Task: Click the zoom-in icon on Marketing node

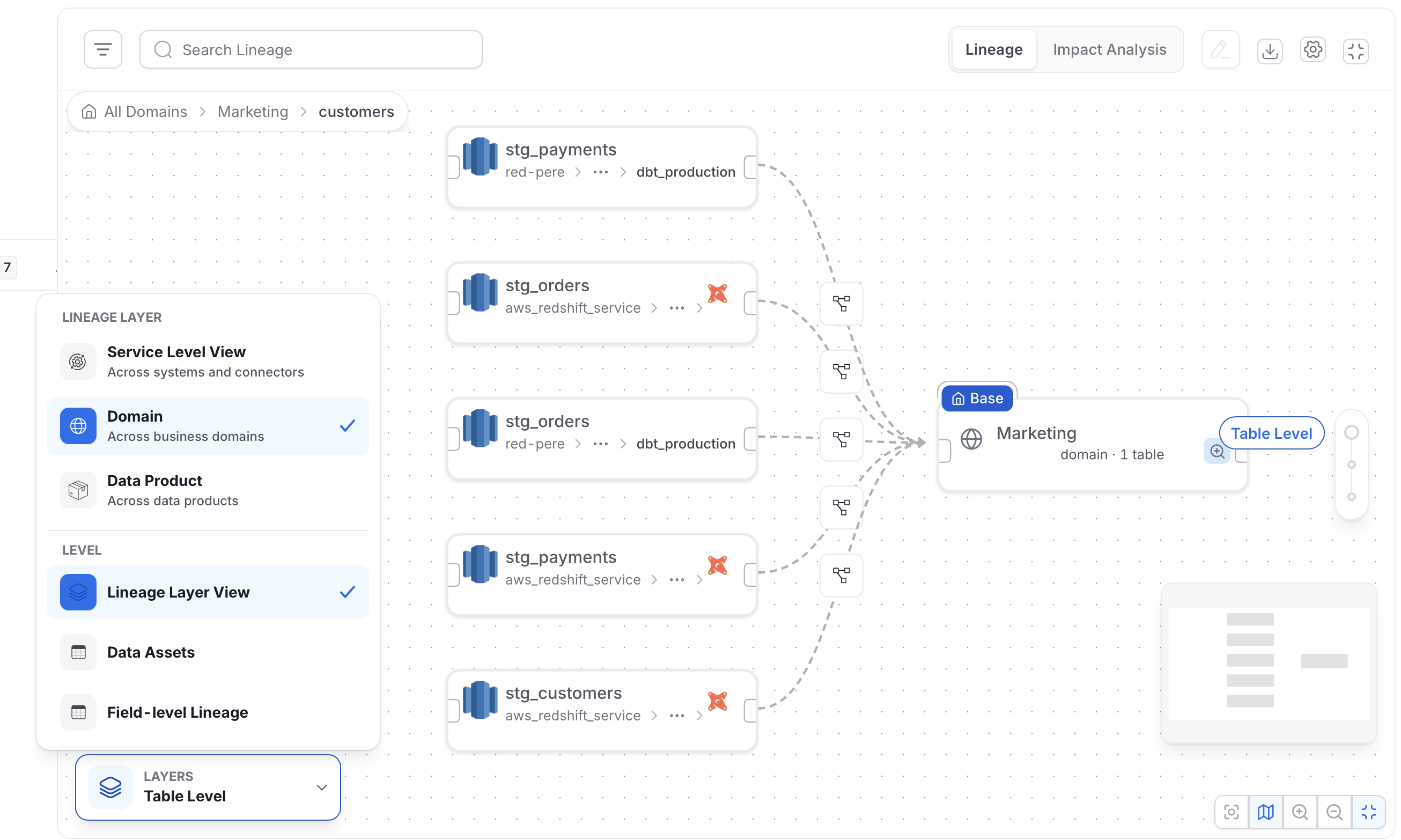Action: [1216, 451]
